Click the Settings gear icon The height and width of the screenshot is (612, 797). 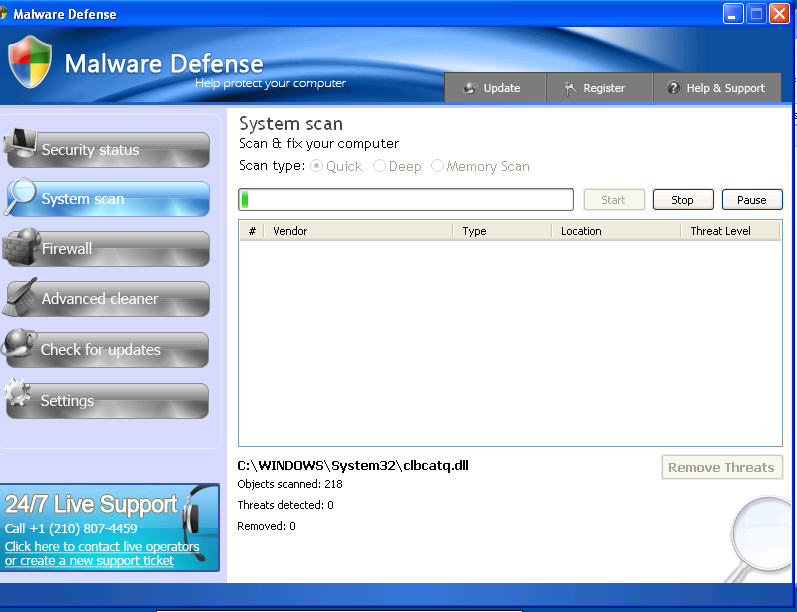(17, 392)
